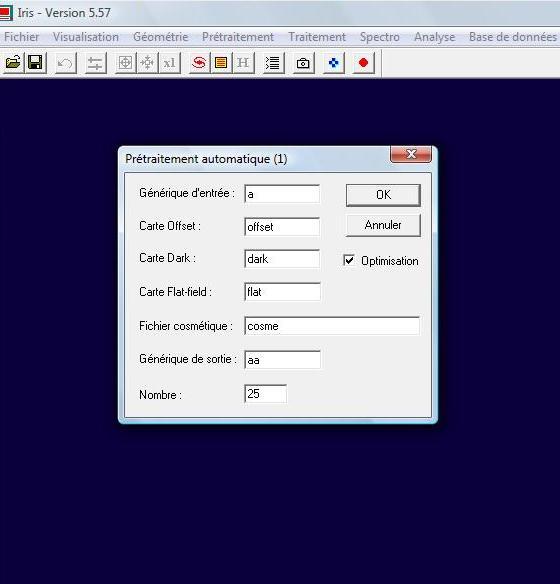The image size is (560, 584).
Task: Click the H header toolbar icon
Action: 243,63
